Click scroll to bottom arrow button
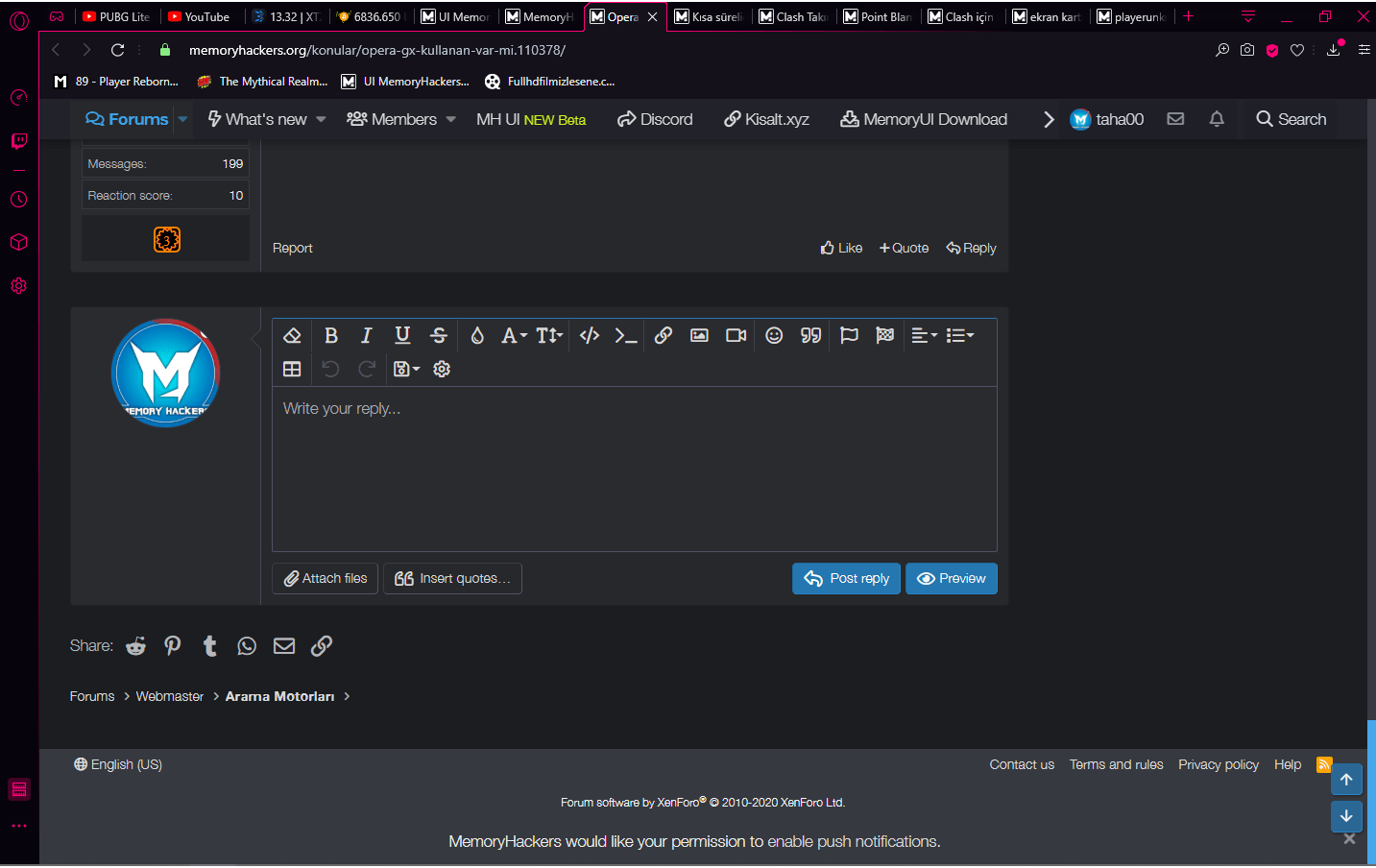Screen dimensions: 1376x868 pyautogui.click(x=1346, y=816)
